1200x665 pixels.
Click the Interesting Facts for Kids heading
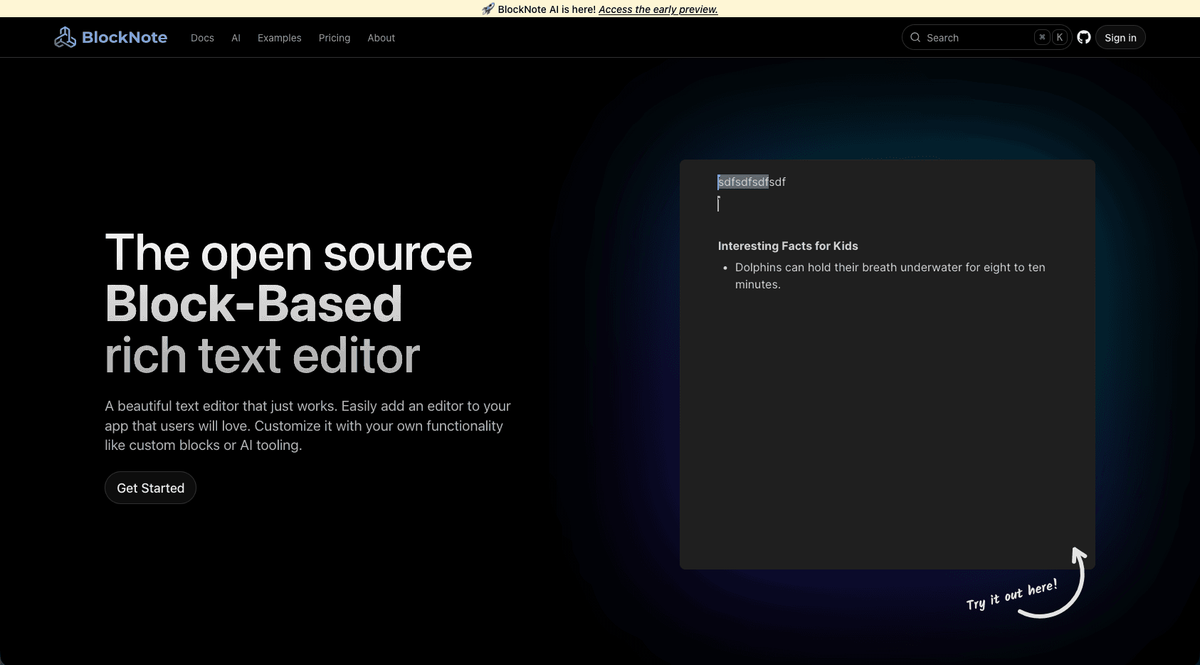coord(788,246)
